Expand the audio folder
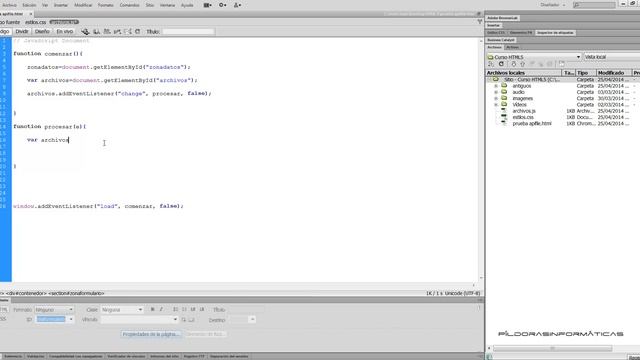The image size is (640, 360). (496, 92)
